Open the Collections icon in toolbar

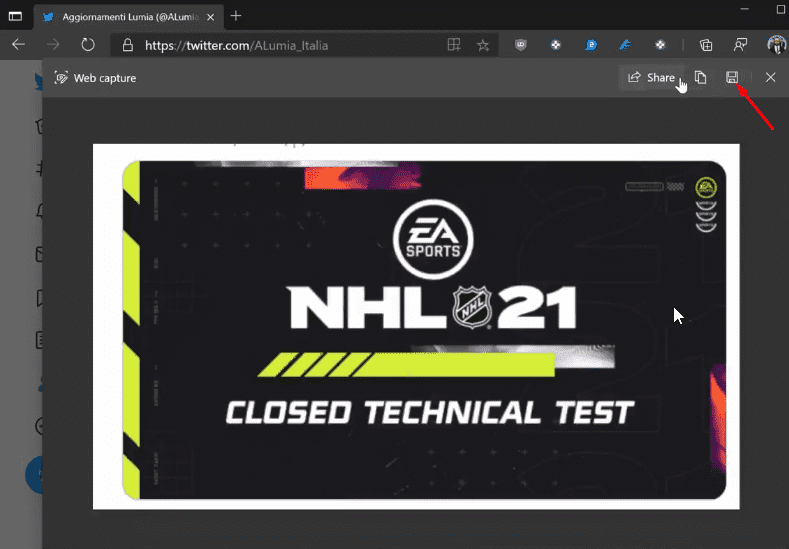[706, 45]
